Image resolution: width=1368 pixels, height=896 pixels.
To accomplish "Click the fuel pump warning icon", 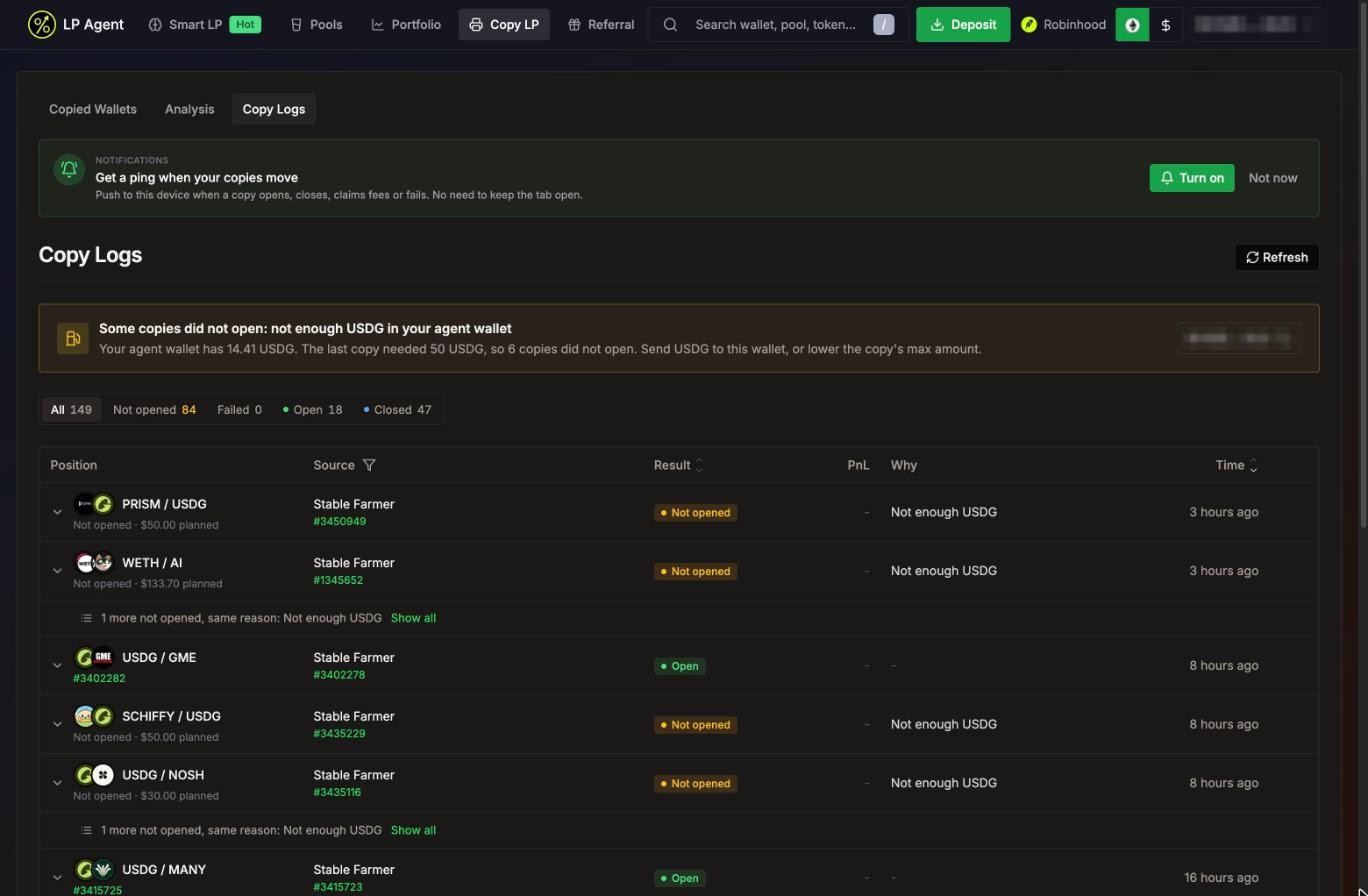I will click(72, 338).
